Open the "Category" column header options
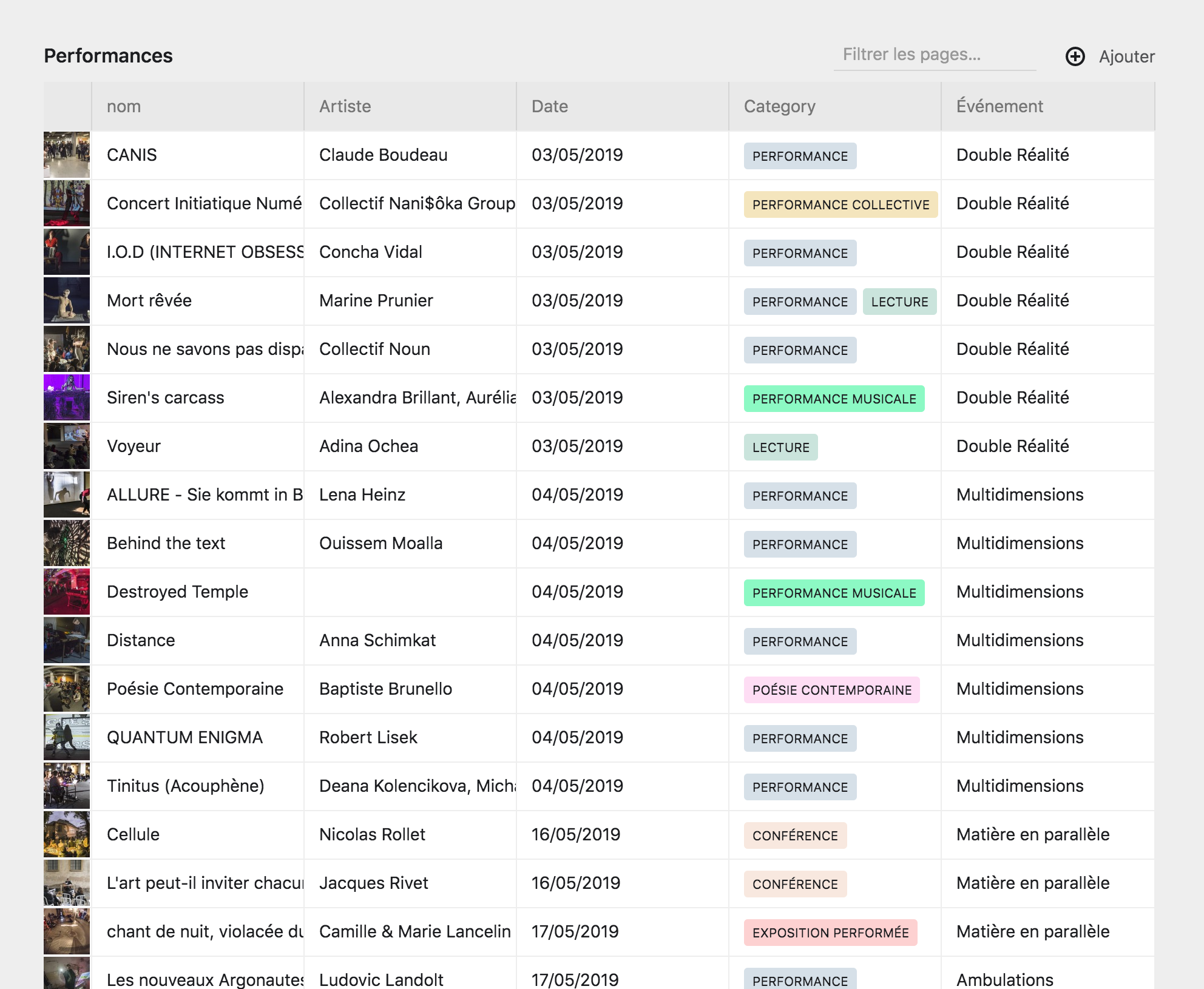The image size is (1204, 989). coord(780,106)
